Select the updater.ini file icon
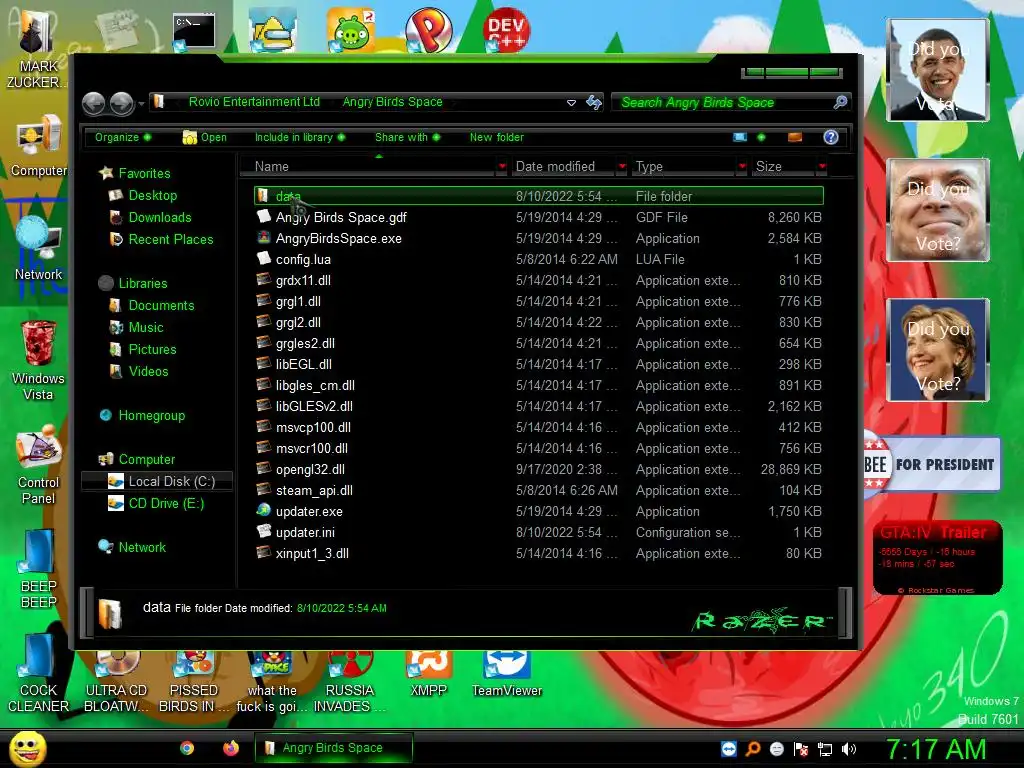 263,532
